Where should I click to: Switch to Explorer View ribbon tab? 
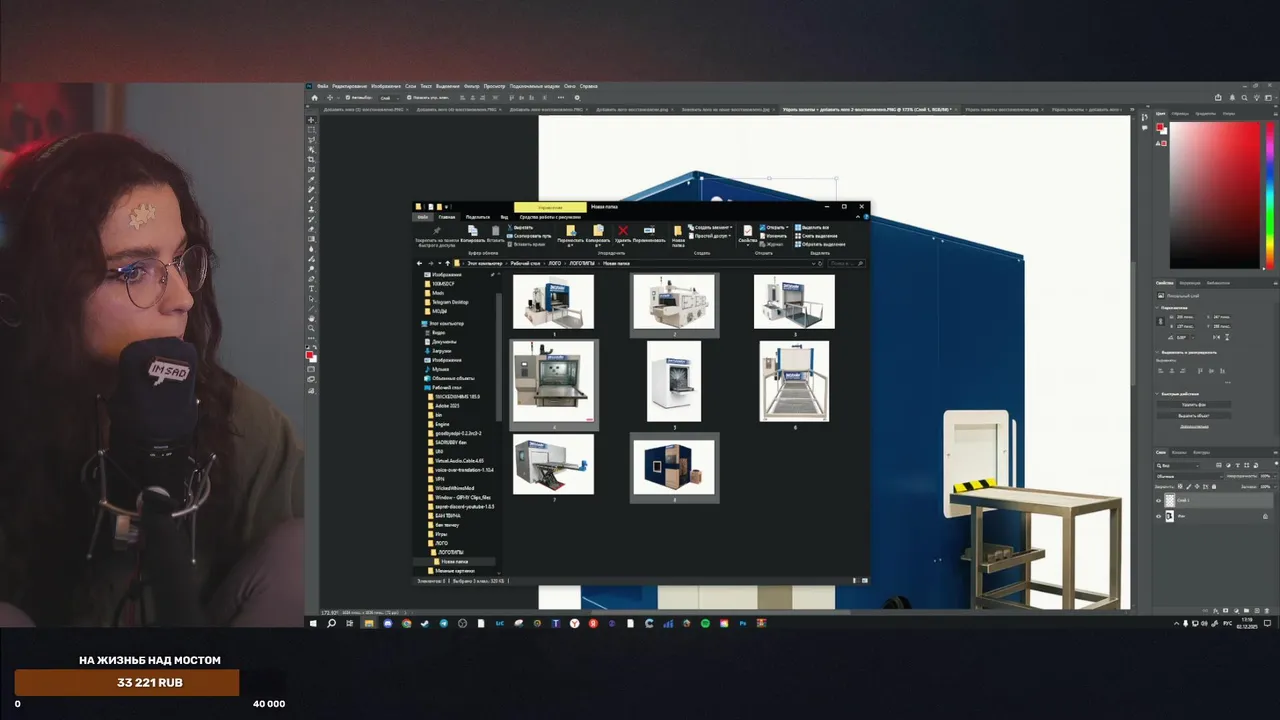504,217
